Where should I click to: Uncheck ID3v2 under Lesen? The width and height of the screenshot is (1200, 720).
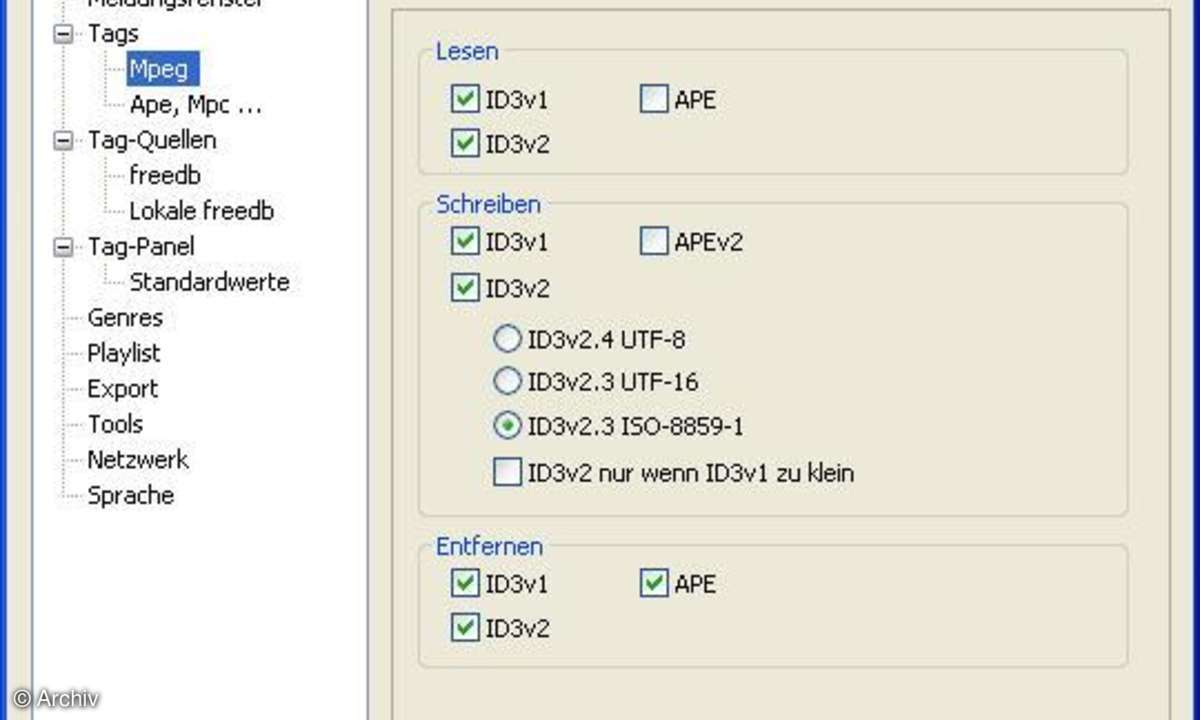pos(465,145)
